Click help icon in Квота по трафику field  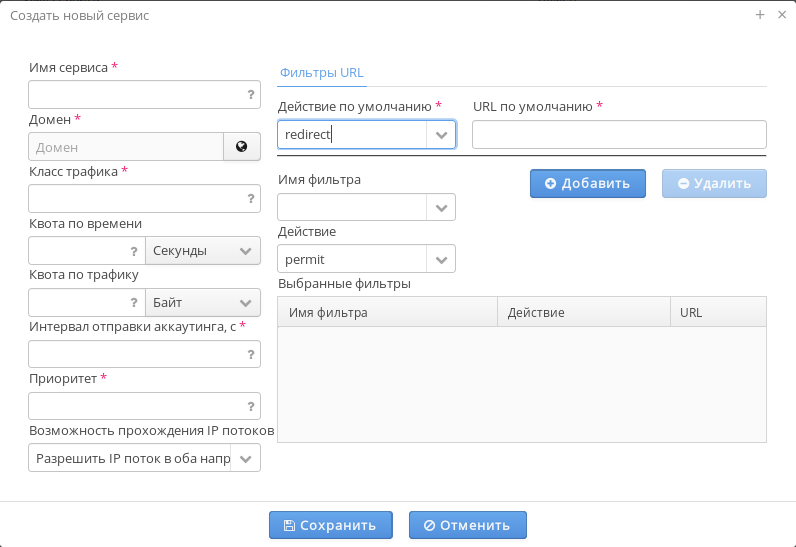tap(134, 302)
